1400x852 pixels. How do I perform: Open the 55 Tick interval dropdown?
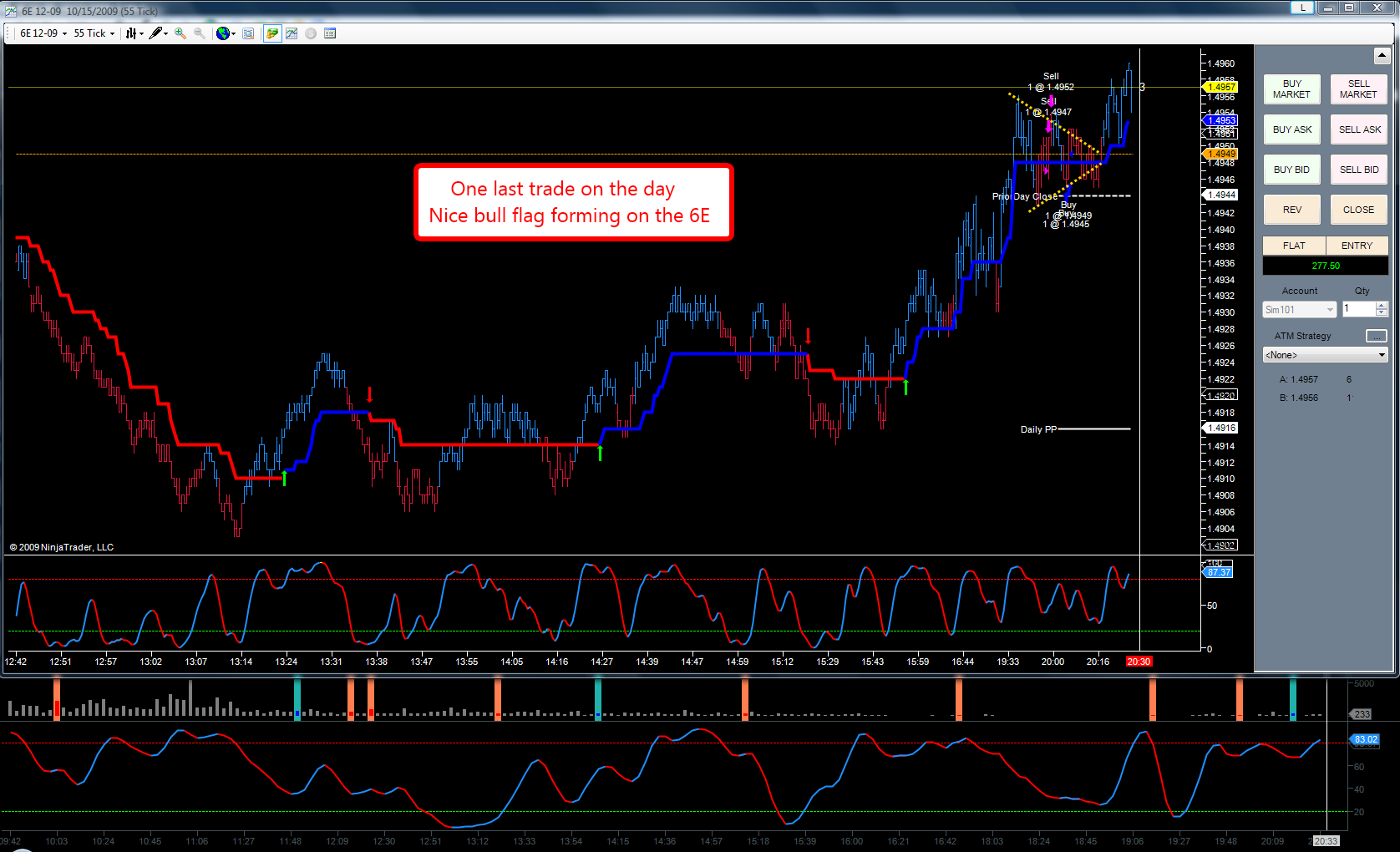pos(94,33)
